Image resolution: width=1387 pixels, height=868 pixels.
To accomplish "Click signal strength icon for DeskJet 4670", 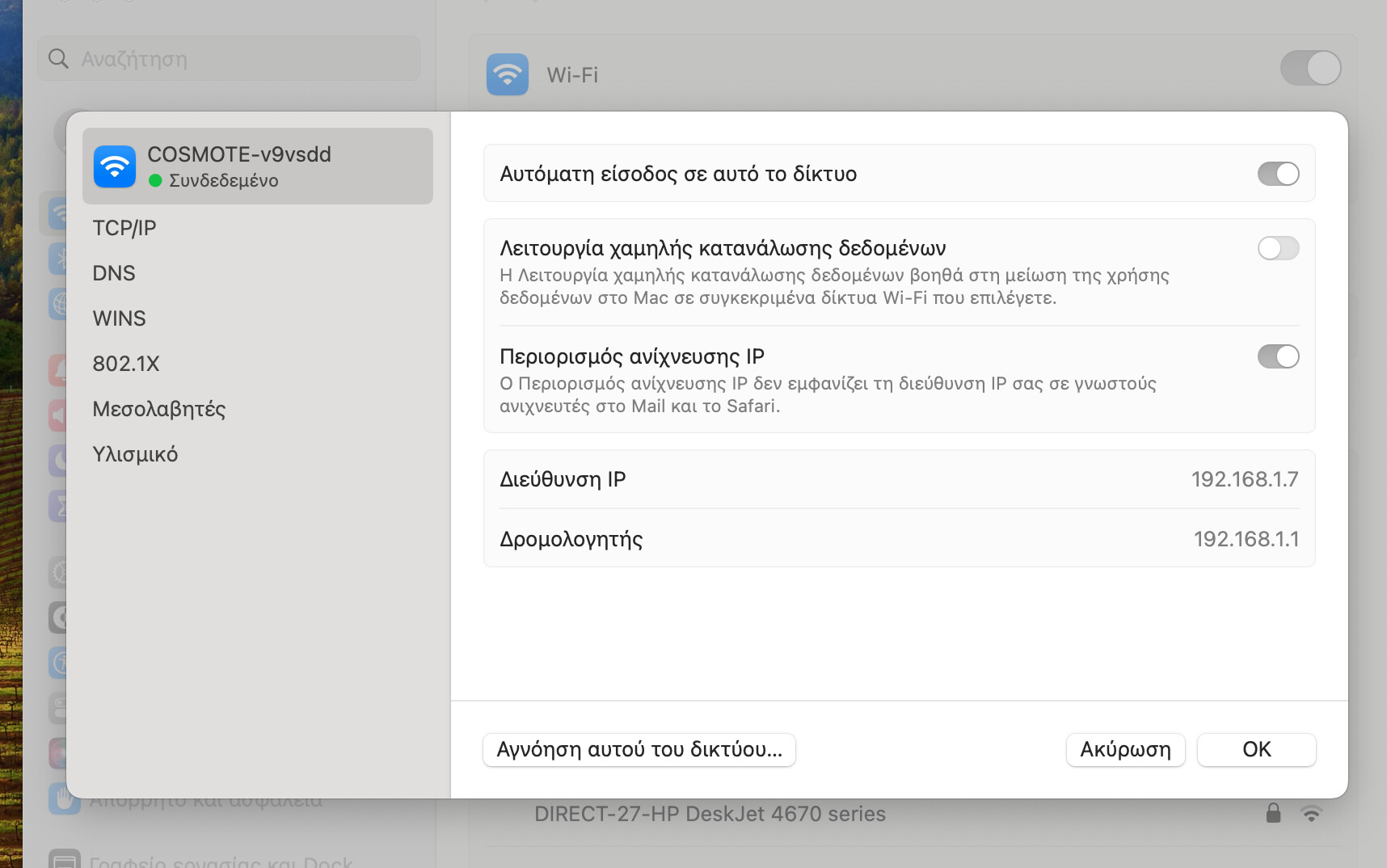I will point(1311,814).
